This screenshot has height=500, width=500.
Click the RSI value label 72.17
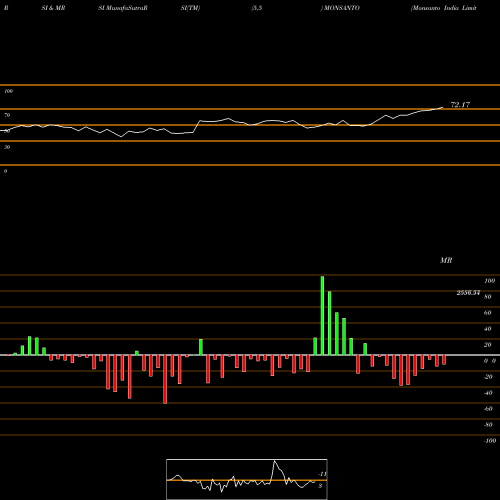click(460, 105)
